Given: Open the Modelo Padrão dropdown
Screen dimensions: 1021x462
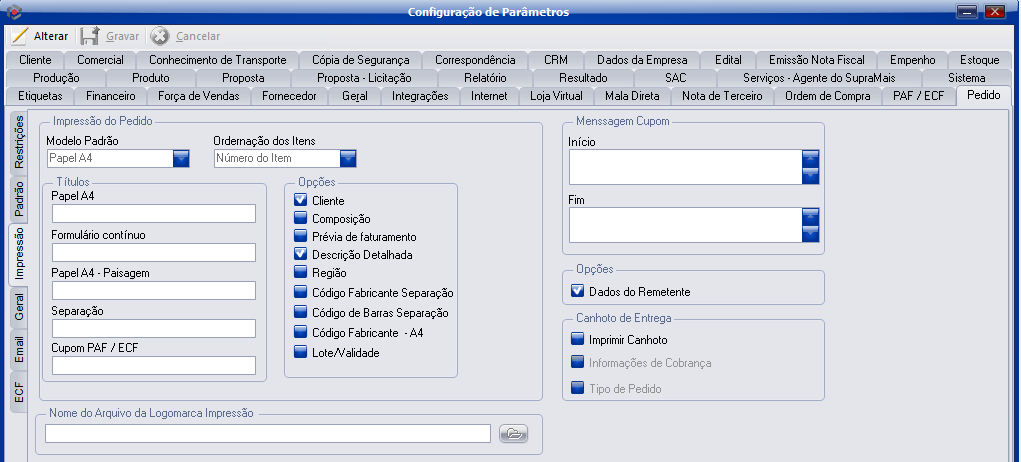Looking at the screenshot, I should click(x=181, y=158).
